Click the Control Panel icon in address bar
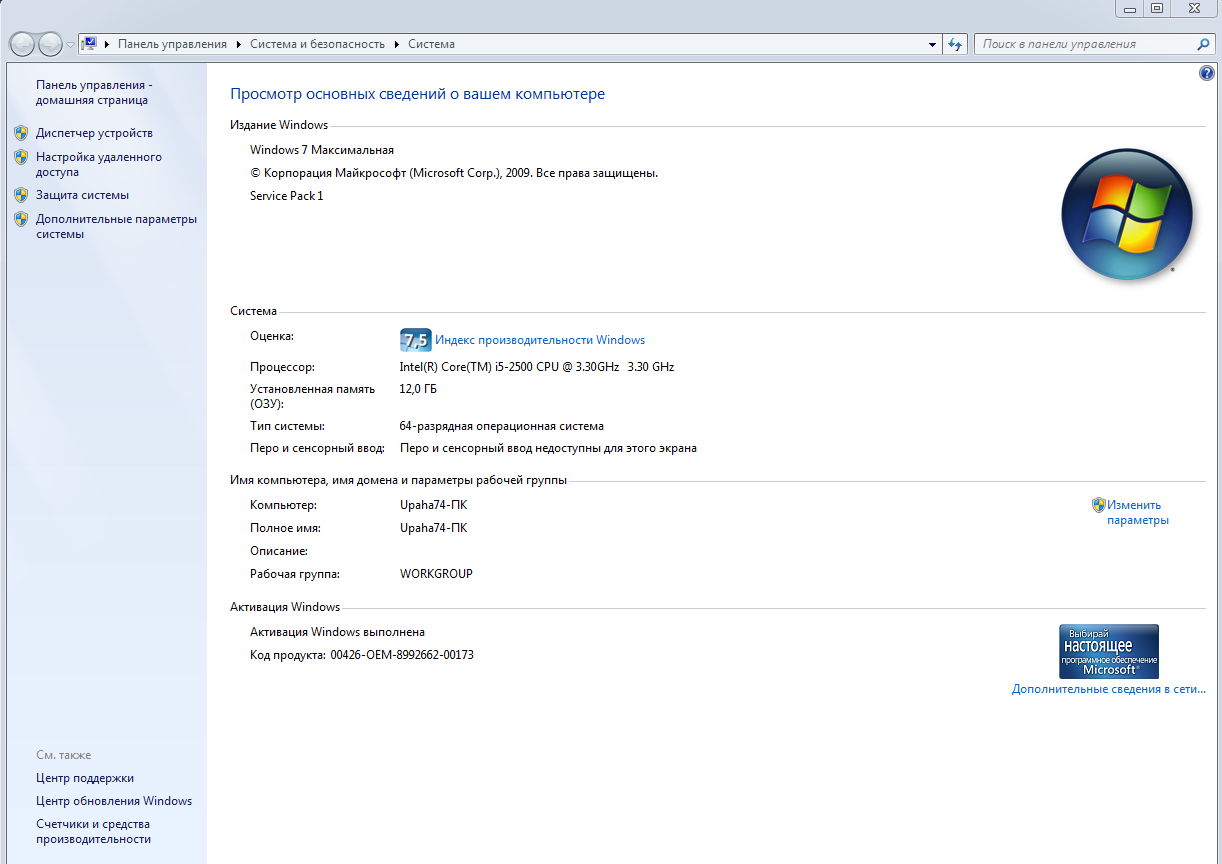 point(90,44)
